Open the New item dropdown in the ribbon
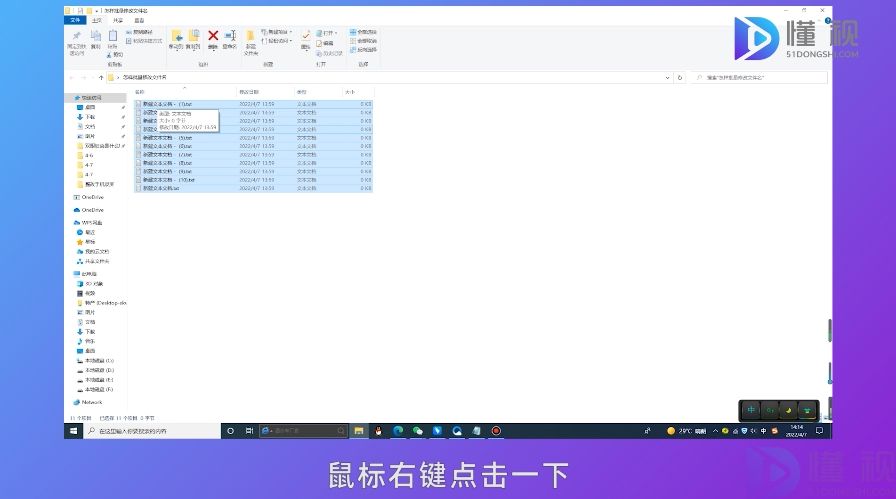The image size is (896, 499). pos(277,32)
